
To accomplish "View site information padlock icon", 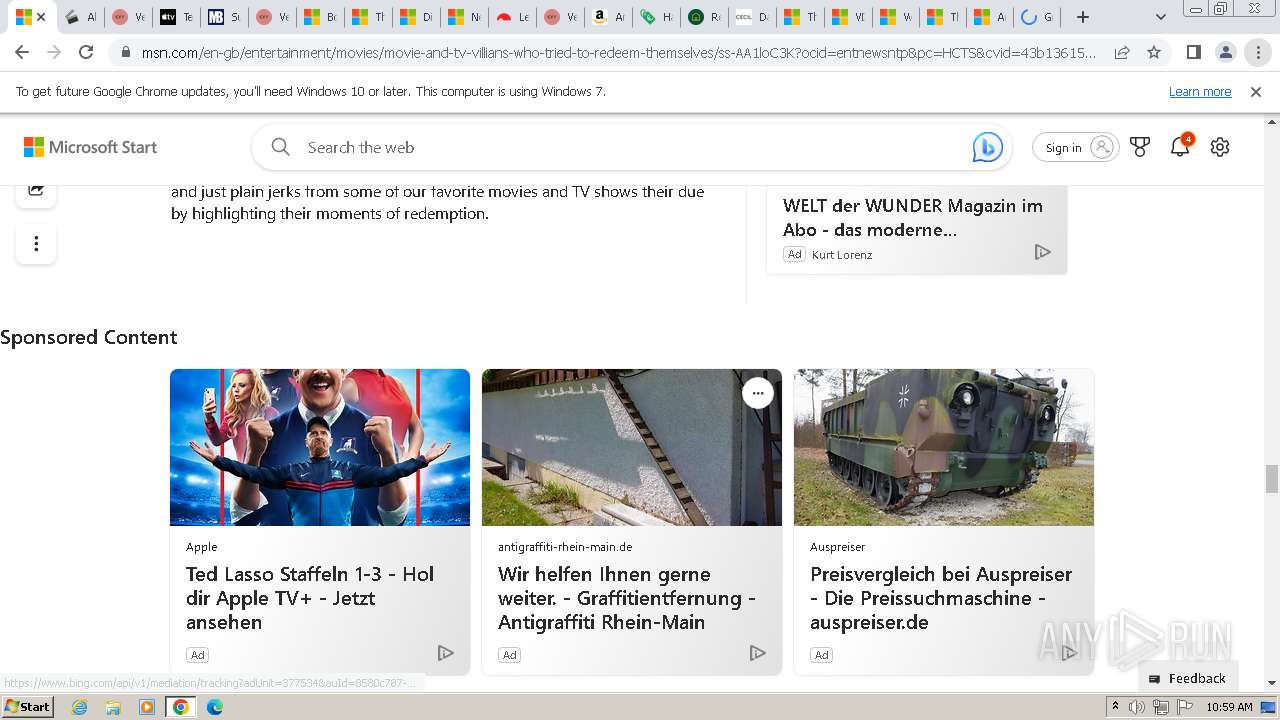I will click(125, 52).
